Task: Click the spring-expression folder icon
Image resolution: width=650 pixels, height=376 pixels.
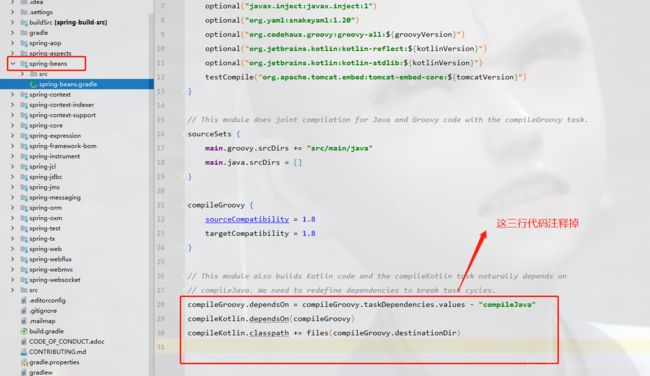Action: pyautogui.click(x=24, y=136)
